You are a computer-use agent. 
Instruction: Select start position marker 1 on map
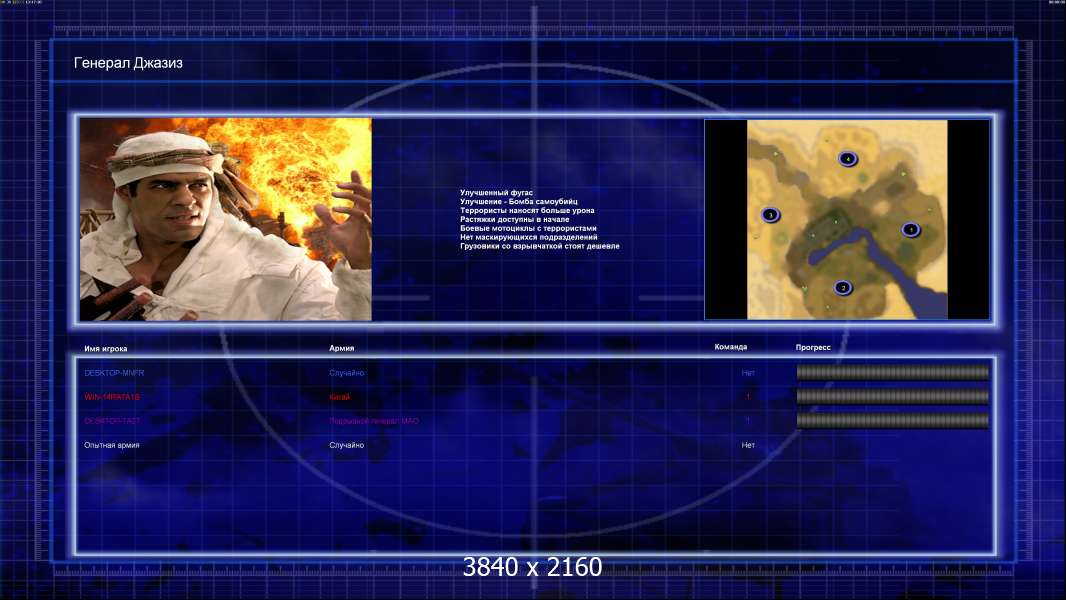(911, 230)
